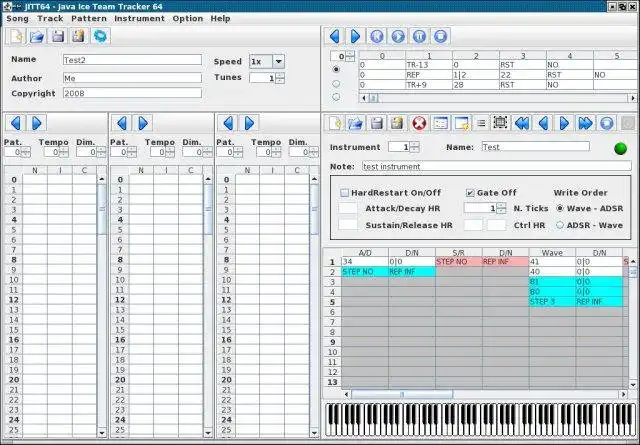Select Wave - ADSR write order
640x445 pixels.
click(x=560, y=208)
